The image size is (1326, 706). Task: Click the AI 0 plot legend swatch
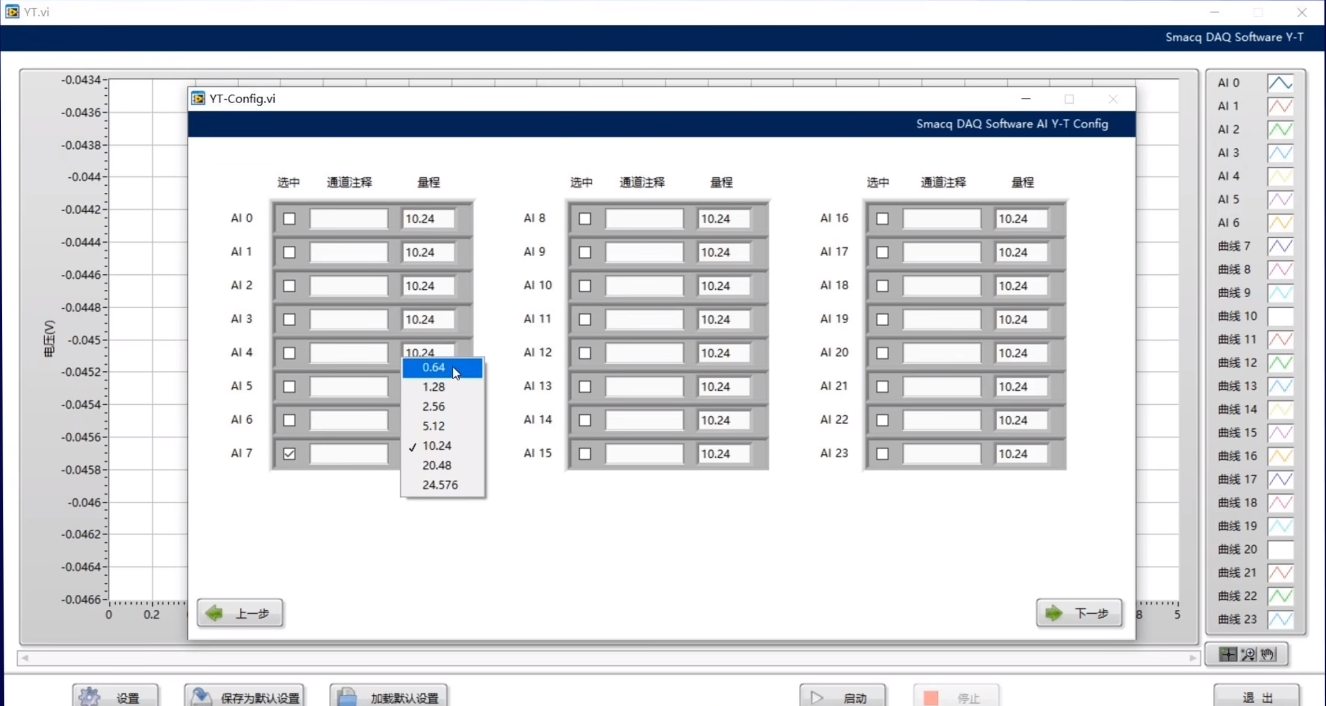pos(1280,83)
